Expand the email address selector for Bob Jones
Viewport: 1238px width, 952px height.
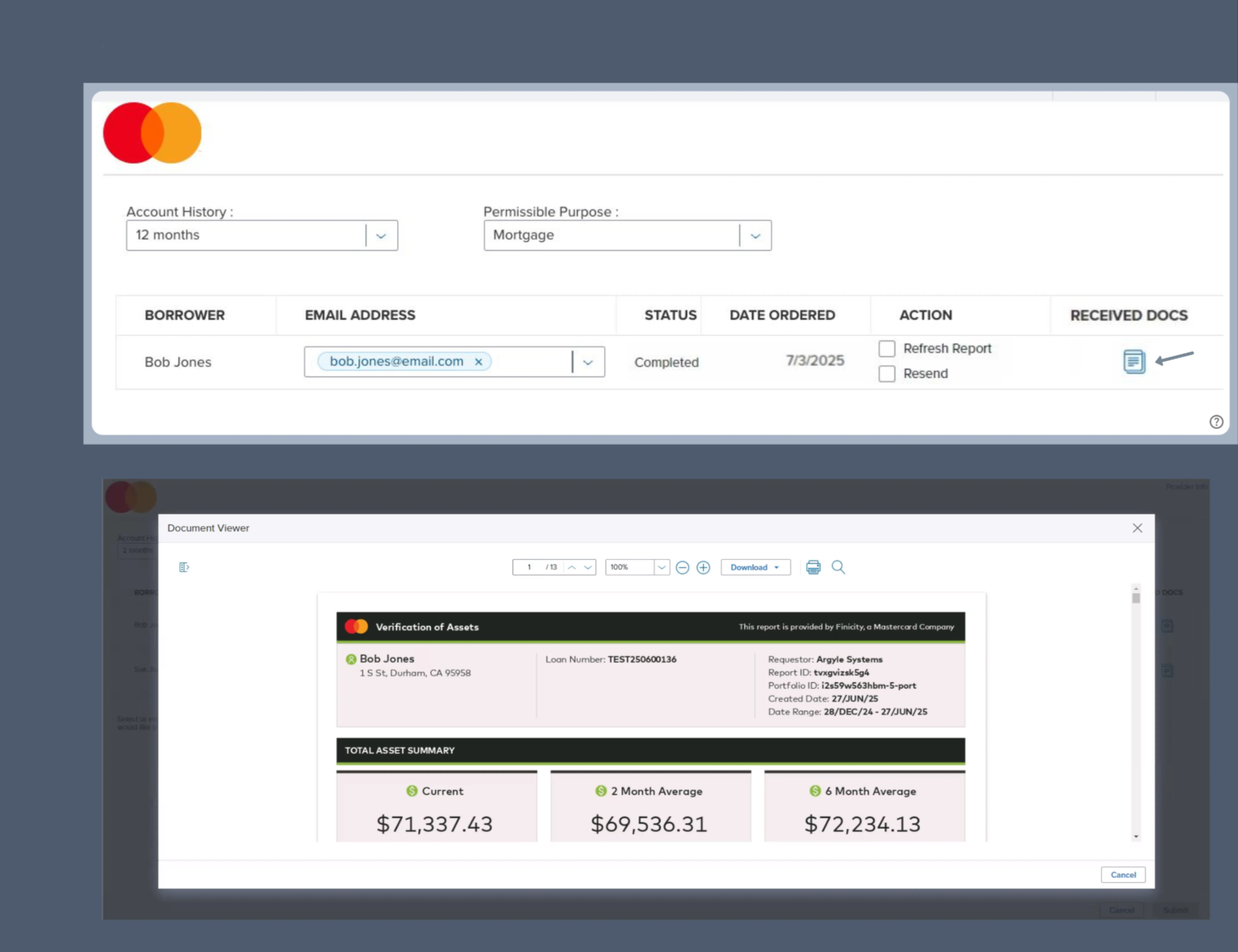click(588, 361)
